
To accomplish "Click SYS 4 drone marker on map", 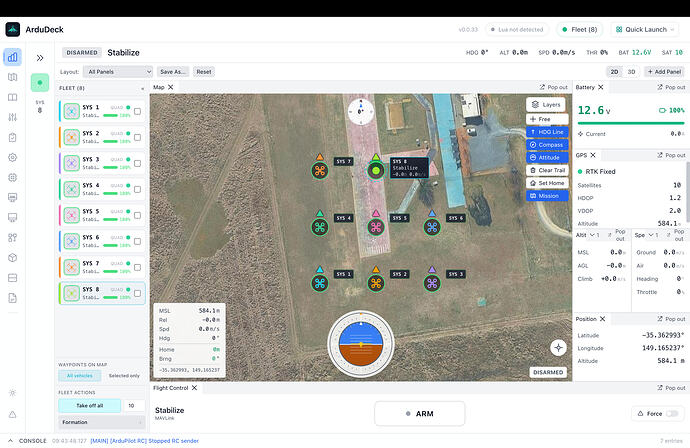I will tap(320, 227).
